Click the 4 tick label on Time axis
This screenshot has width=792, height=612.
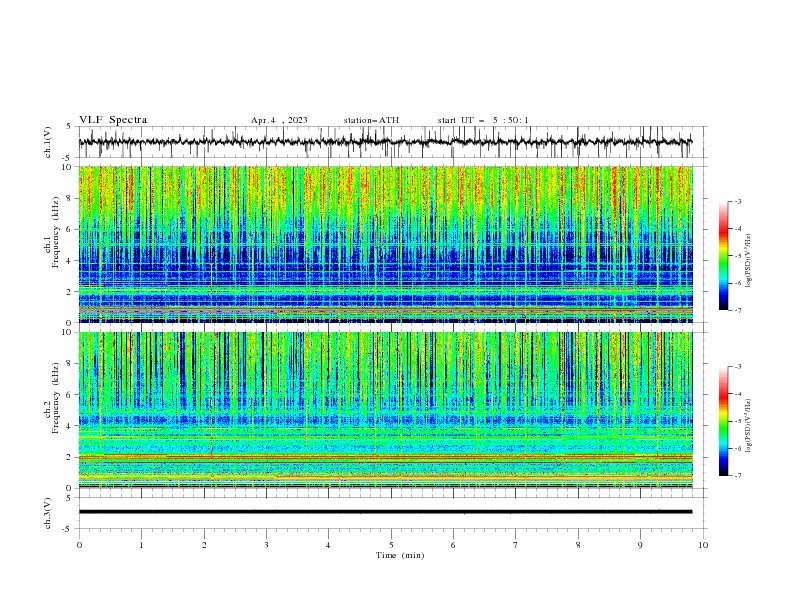tap(328, 545)
